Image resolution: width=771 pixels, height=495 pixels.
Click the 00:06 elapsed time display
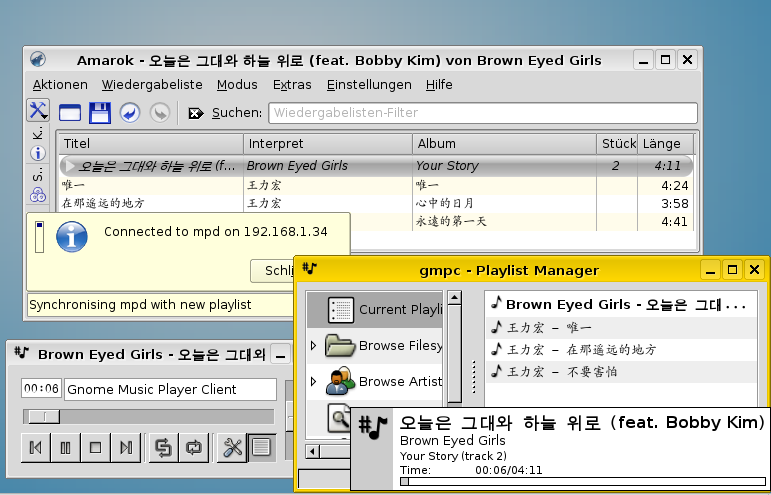(41, 388)
